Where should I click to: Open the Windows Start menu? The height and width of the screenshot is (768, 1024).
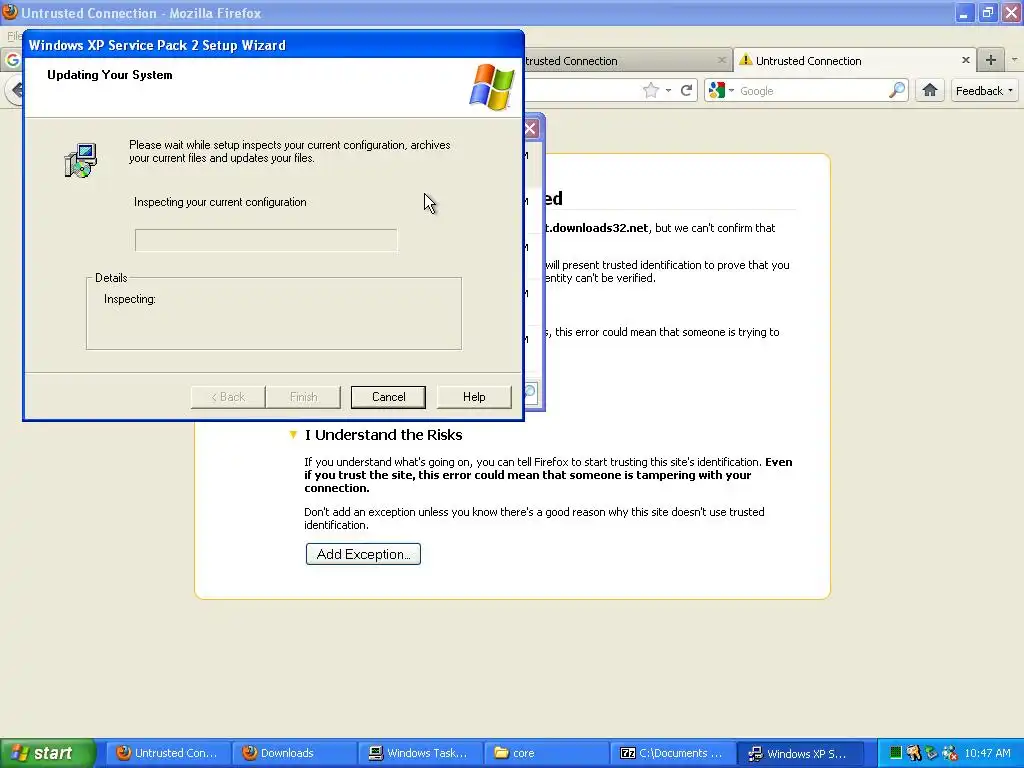(48, 753)
